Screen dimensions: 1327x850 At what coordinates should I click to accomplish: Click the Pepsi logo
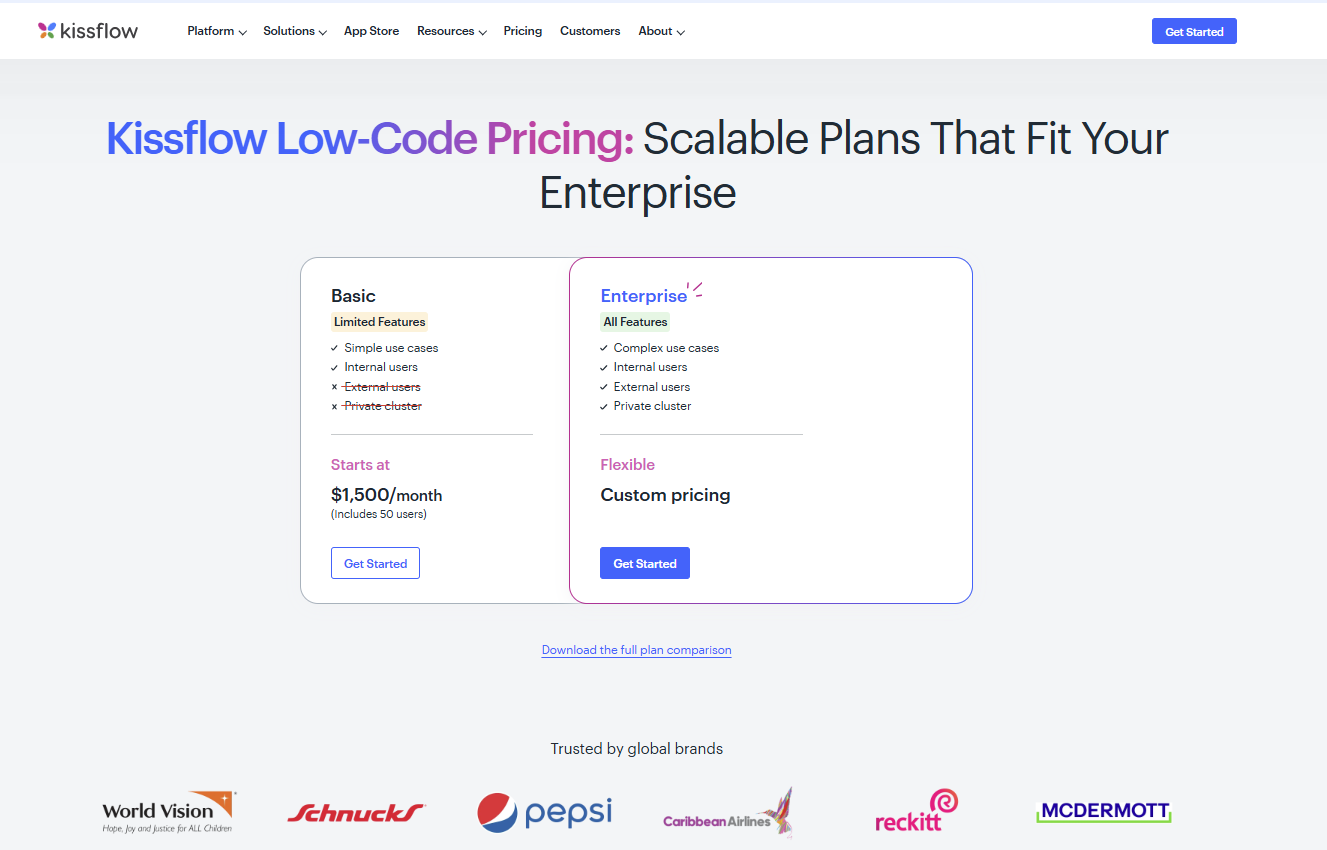(x=544, y=811)
